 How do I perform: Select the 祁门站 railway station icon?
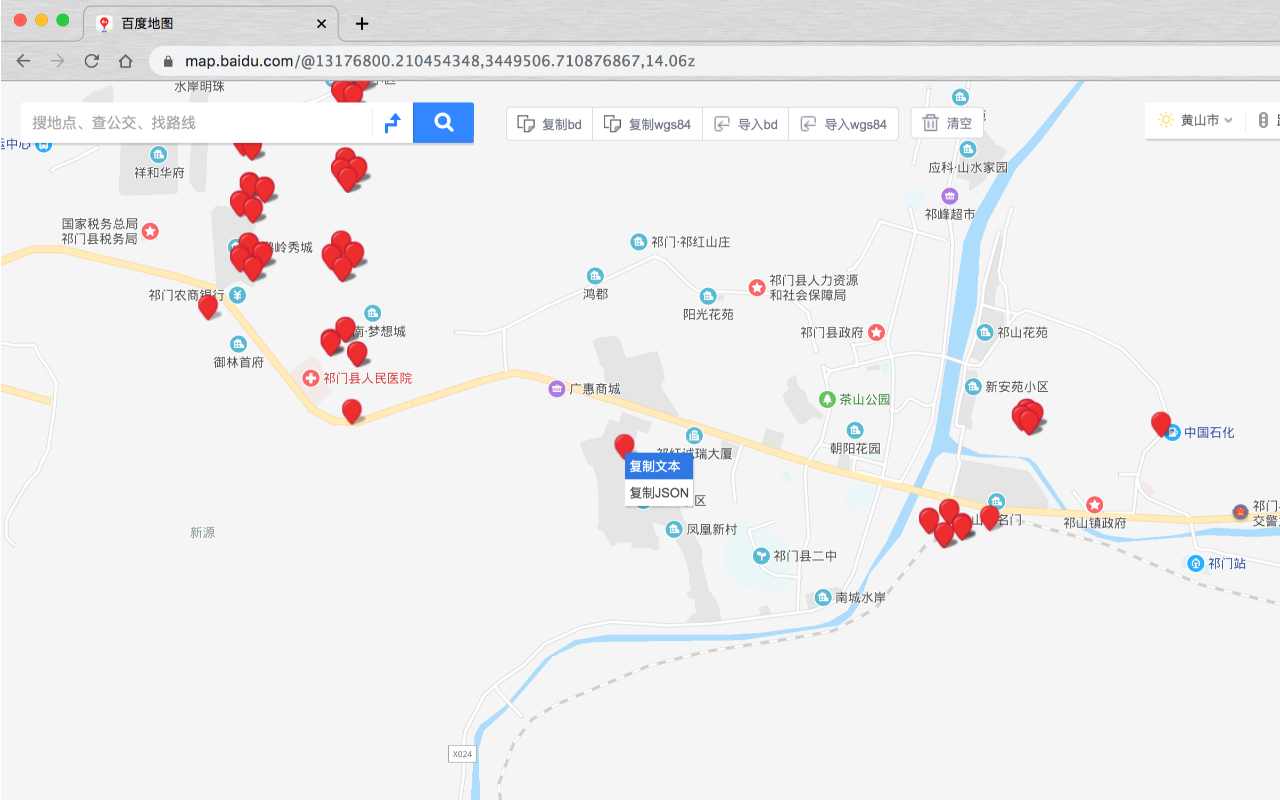(1195, 563)
